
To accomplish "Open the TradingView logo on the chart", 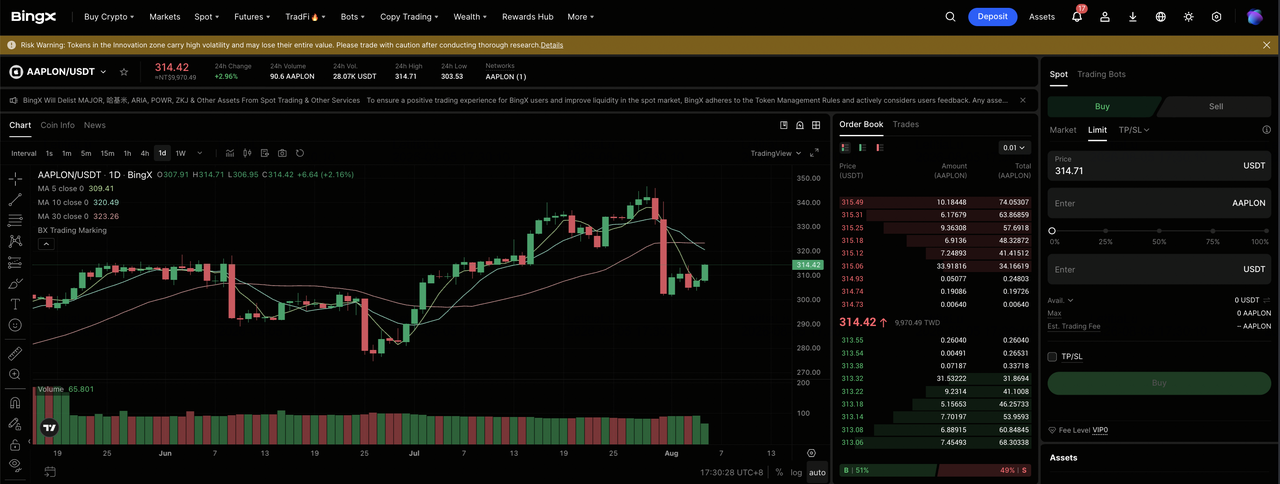I will (49, 427).
